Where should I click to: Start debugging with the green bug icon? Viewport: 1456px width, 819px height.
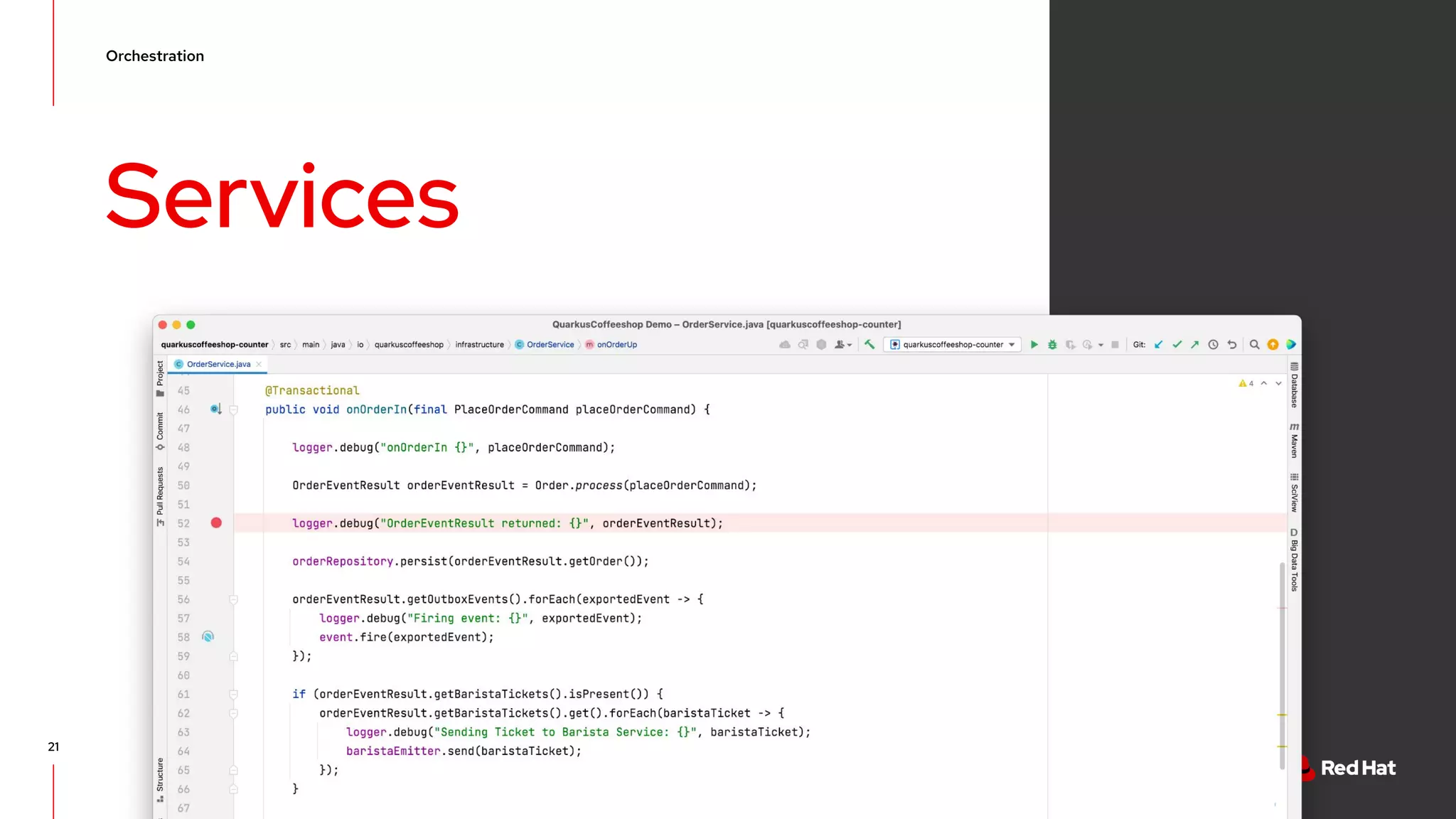pos(1053,345)
